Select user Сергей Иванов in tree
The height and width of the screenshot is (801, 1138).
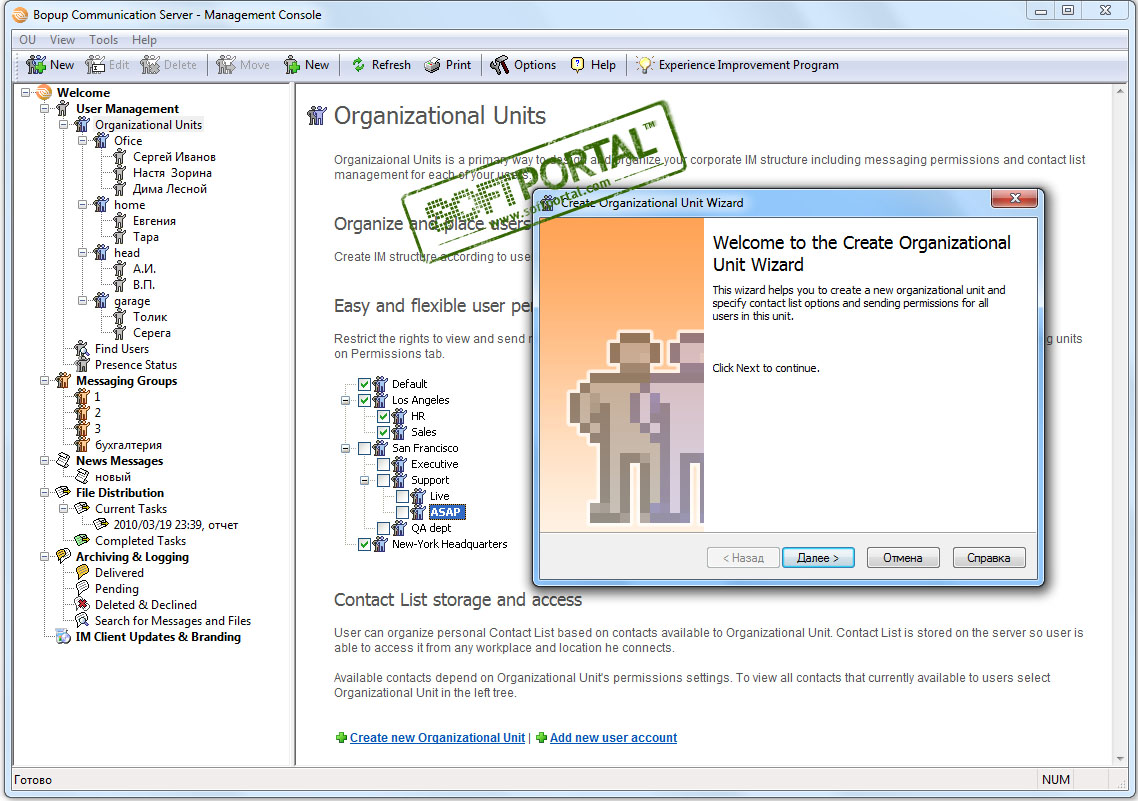point(174,157)
